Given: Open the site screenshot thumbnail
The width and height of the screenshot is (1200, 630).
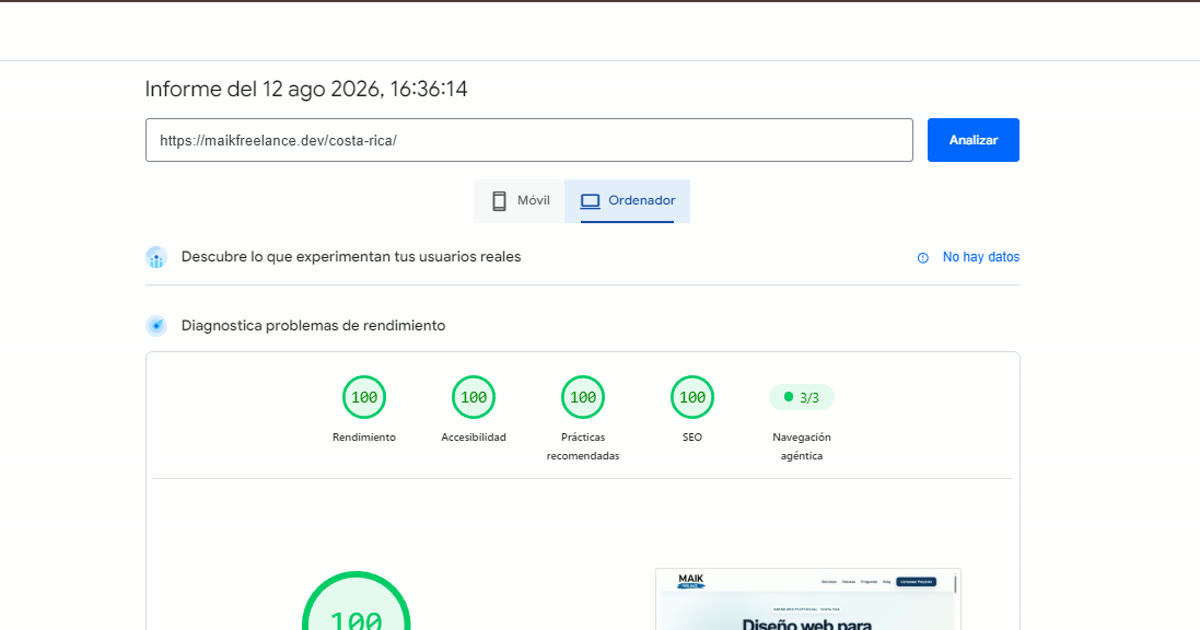Looking at the screenshot, I should [x=808, y=599].
